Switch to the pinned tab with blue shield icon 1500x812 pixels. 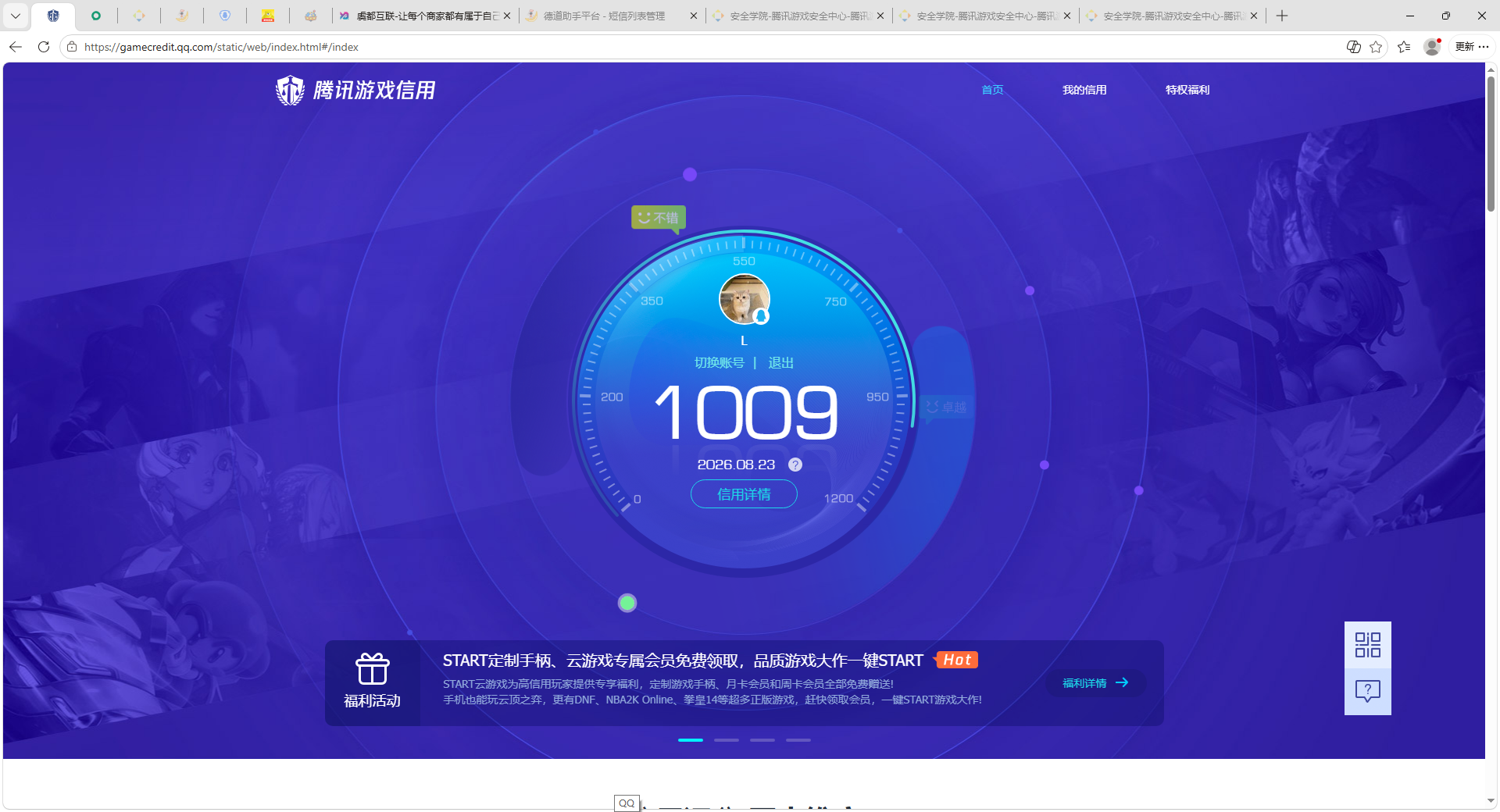[x=225, y=16]
